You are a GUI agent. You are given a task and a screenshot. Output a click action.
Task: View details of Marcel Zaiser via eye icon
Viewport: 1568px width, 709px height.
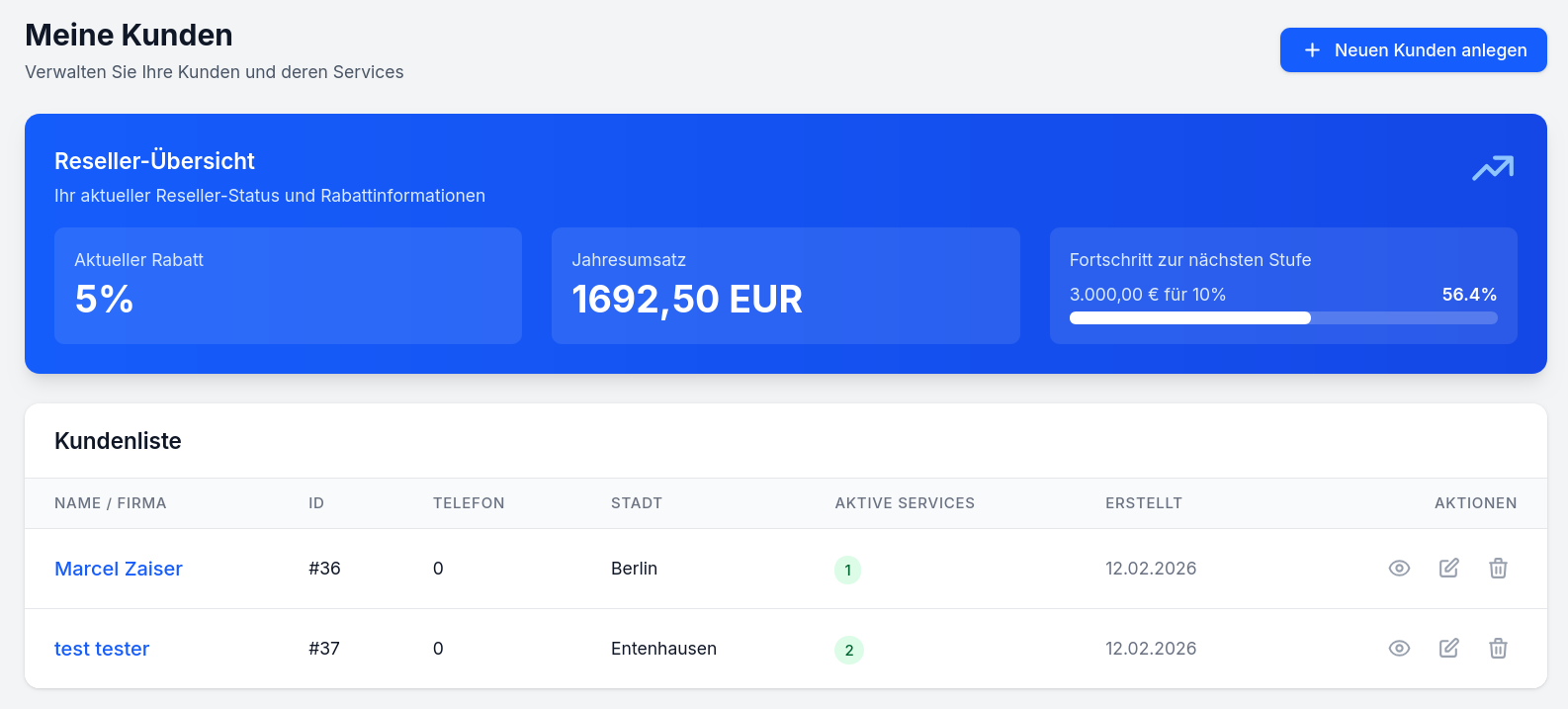[x=1399, y=569]
